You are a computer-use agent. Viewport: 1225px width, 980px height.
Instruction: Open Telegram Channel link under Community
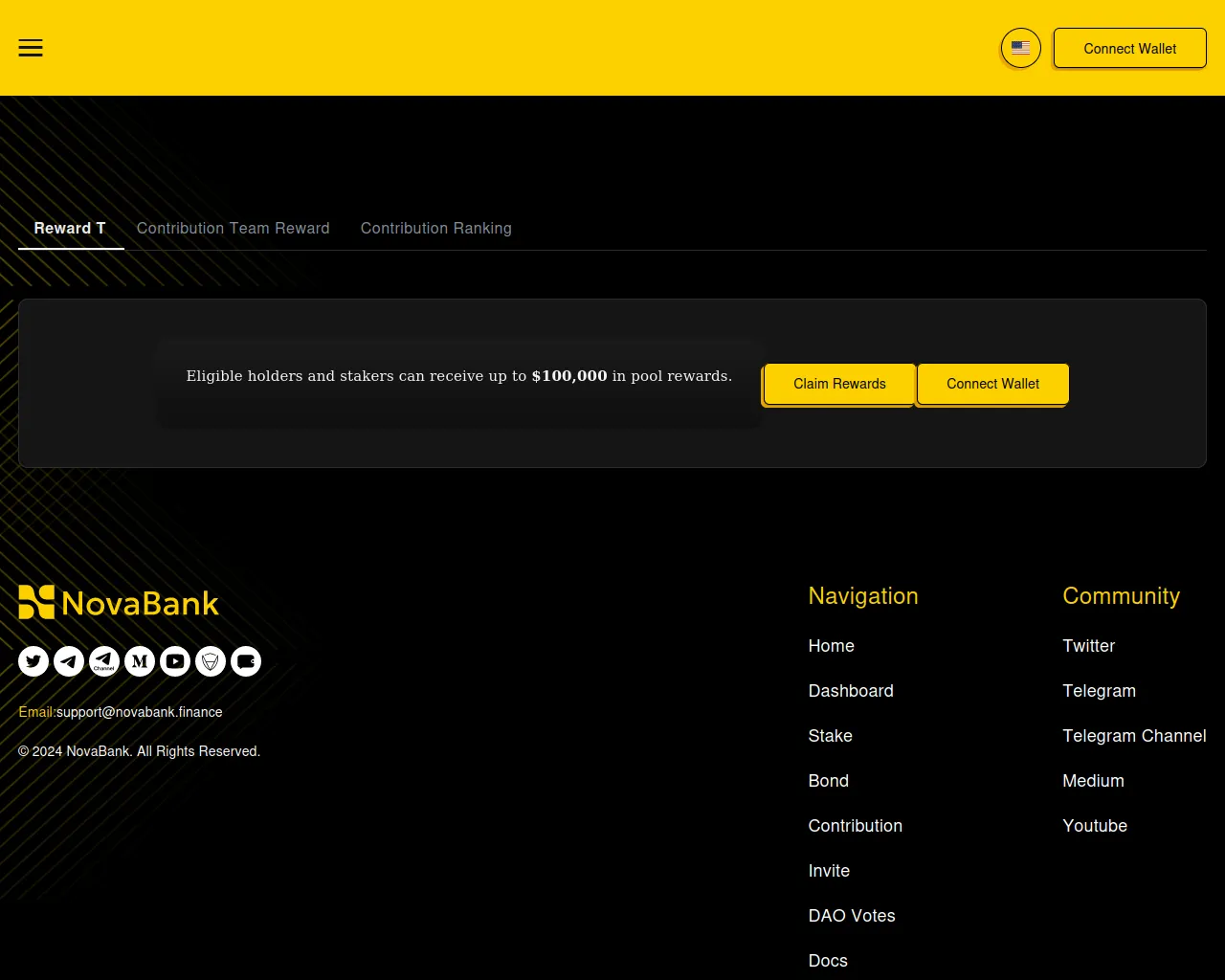(x=1134, y=736)
